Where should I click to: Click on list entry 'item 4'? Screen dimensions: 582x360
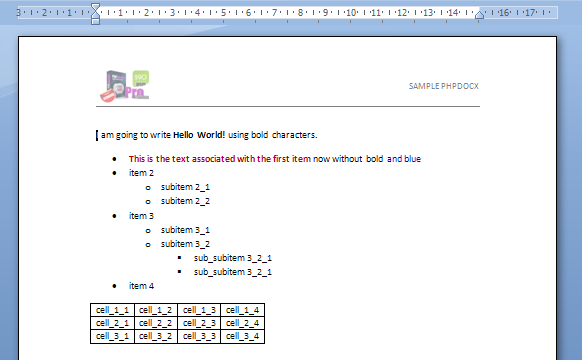click(141, 286)
